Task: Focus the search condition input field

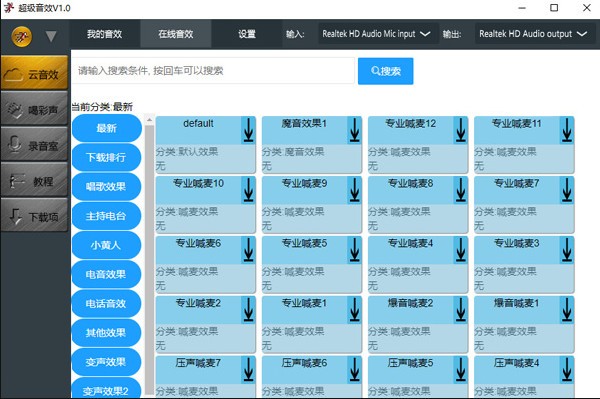Action: coord(214,71)
